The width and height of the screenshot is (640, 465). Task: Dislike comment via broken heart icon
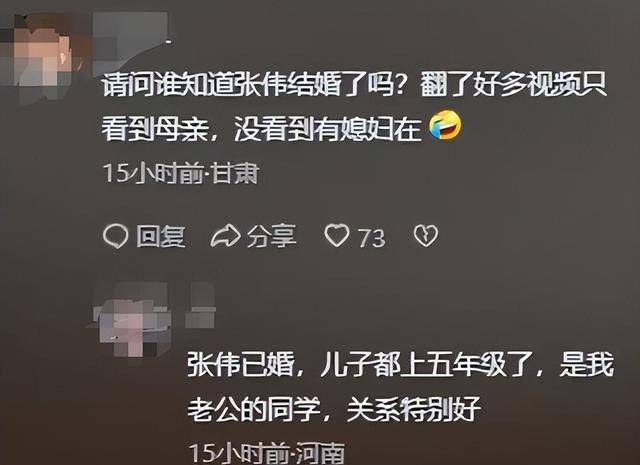pos(426,236)
